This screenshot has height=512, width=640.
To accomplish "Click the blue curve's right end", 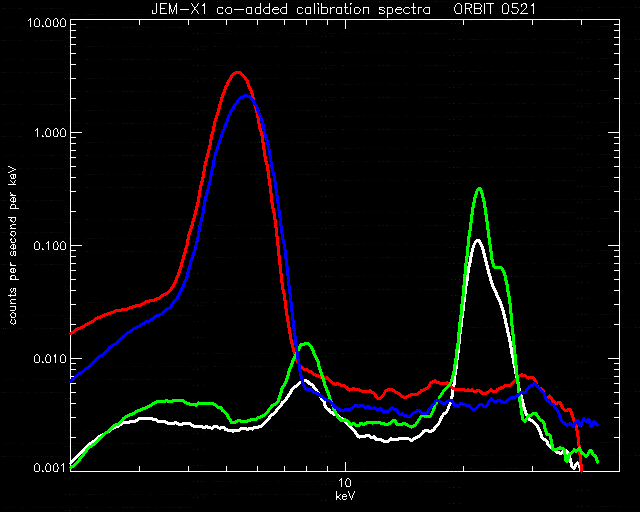I will (597, 425).
